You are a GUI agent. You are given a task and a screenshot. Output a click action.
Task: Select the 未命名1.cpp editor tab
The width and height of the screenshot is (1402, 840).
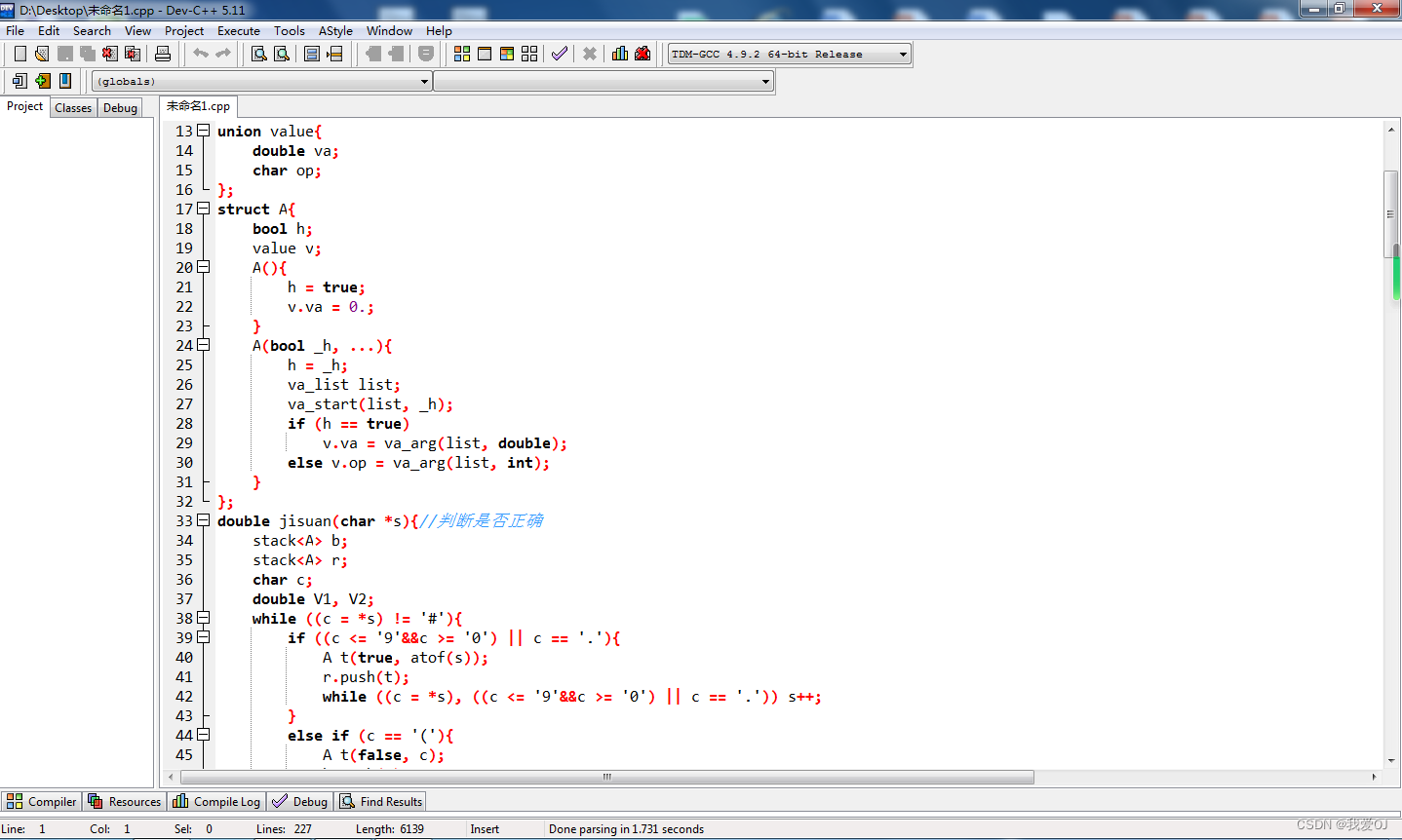point(198,106)
